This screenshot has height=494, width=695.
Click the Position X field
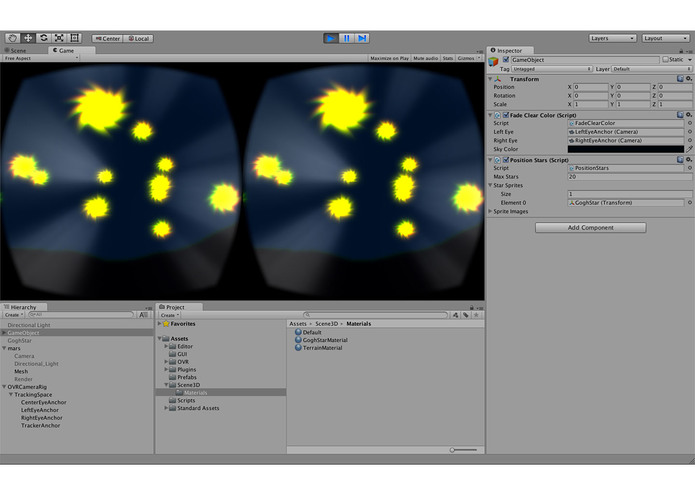590,87
